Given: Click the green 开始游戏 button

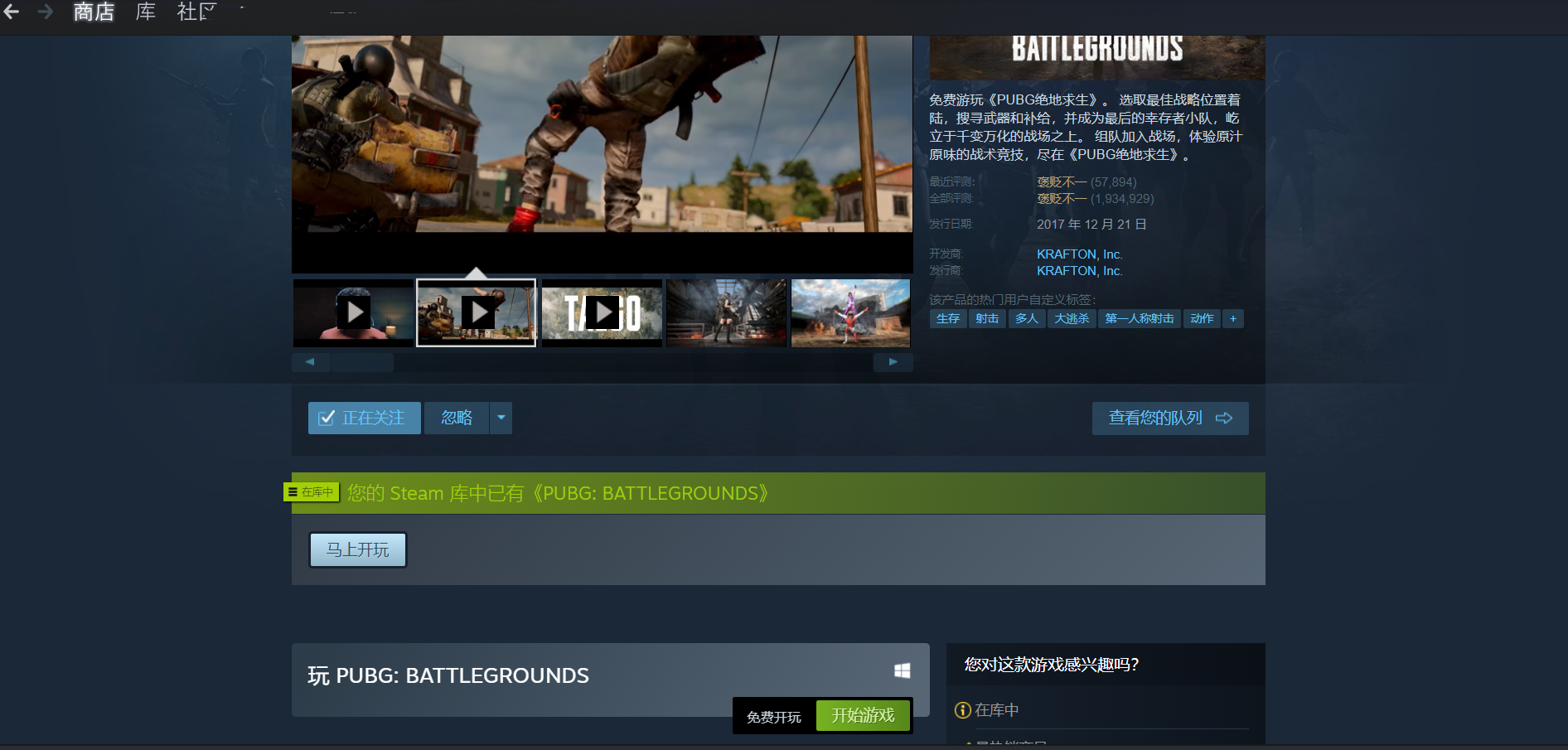Looking at the screenshot, I should click(863, 715).
